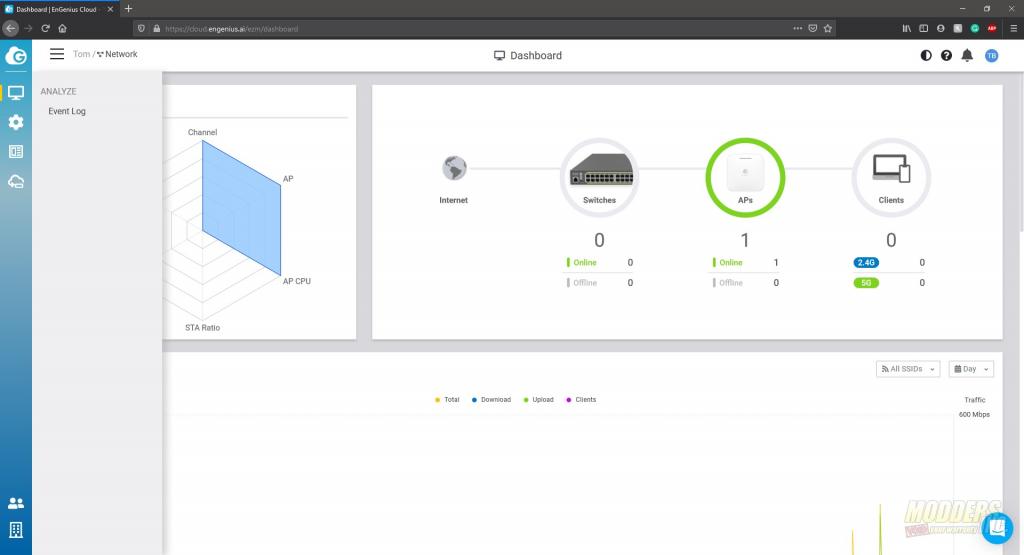Expand the All SSIDs dropdown
This screenshot has height=555, width=1024.
pos(907,369)
